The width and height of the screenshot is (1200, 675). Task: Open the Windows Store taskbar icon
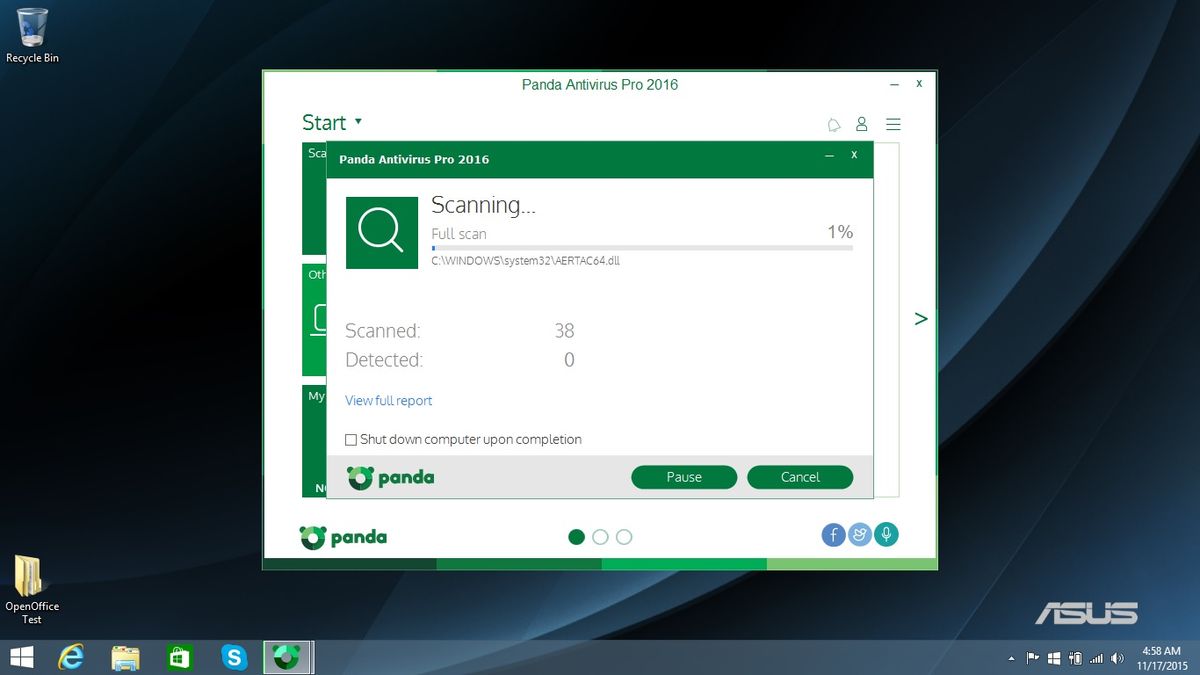point(179,657)
